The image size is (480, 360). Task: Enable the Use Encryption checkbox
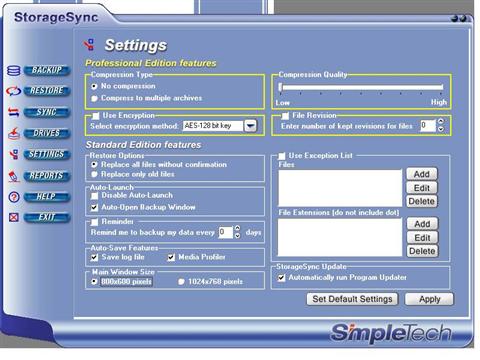(x=96, y=116)
